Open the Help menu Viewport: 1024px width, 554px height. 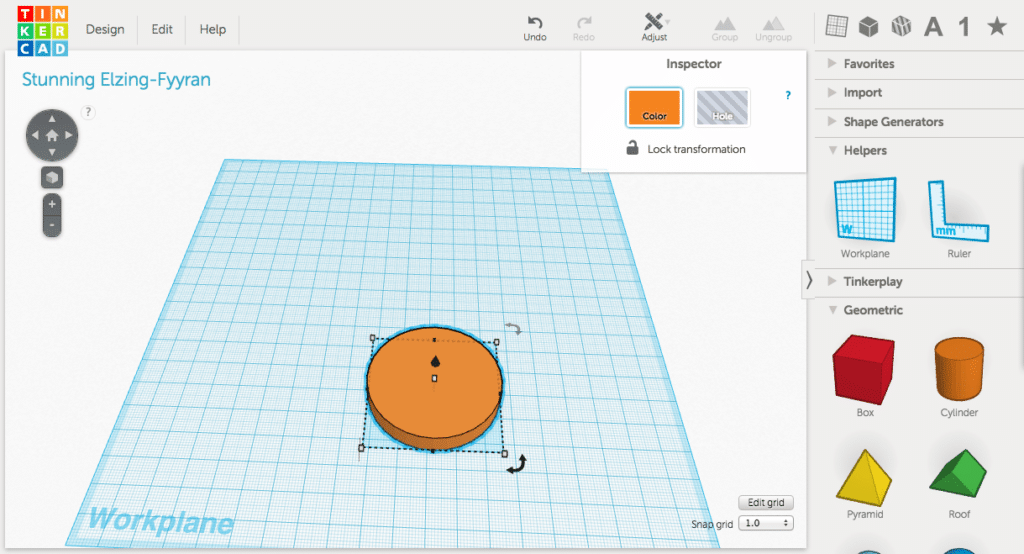point(213,29)
